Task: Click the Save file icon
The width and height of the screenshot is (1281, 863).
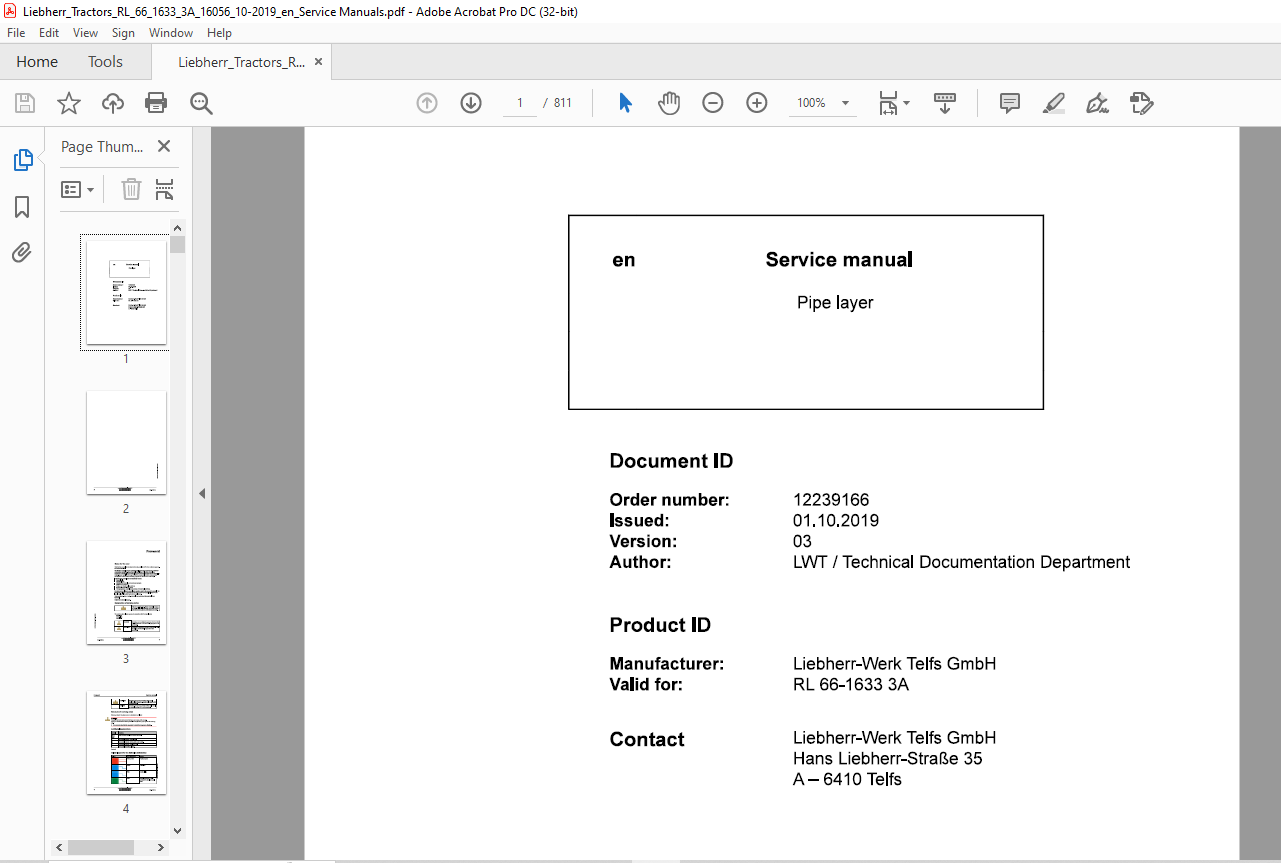Action: tap(25, 103)
